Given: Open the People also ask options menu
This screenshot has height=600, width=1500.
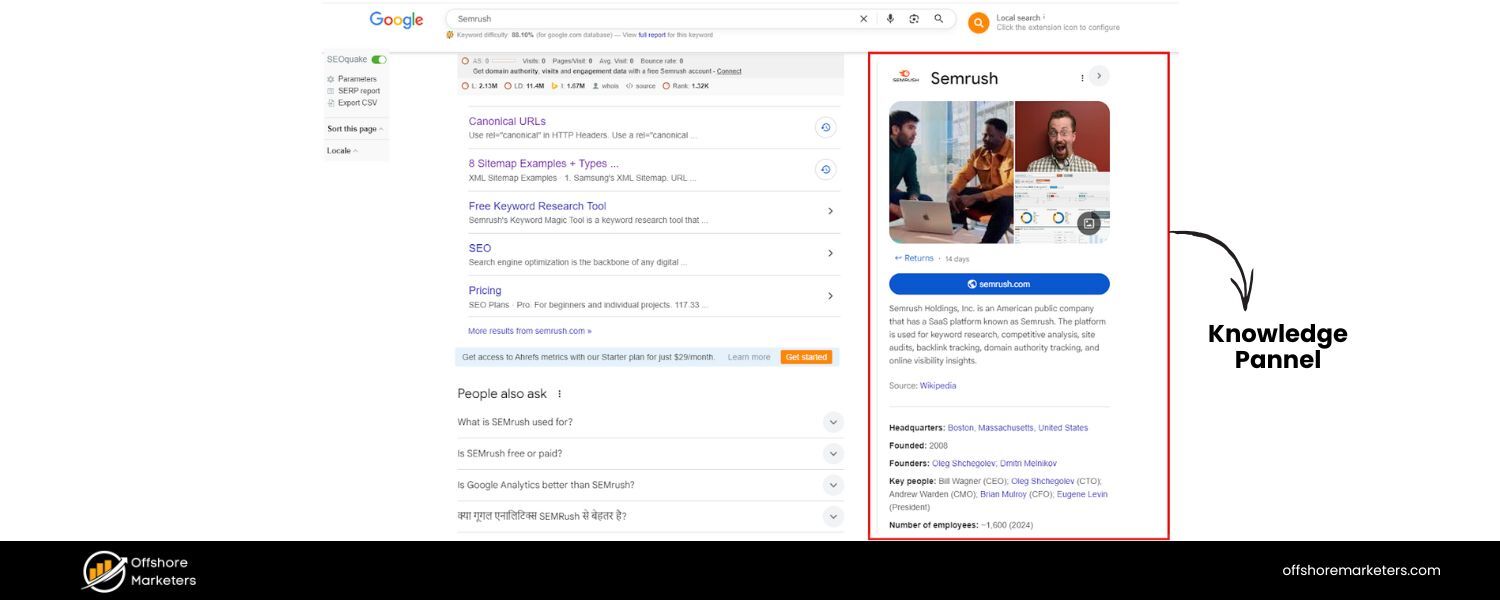Looking at the screenshot, I should point(559,394).
